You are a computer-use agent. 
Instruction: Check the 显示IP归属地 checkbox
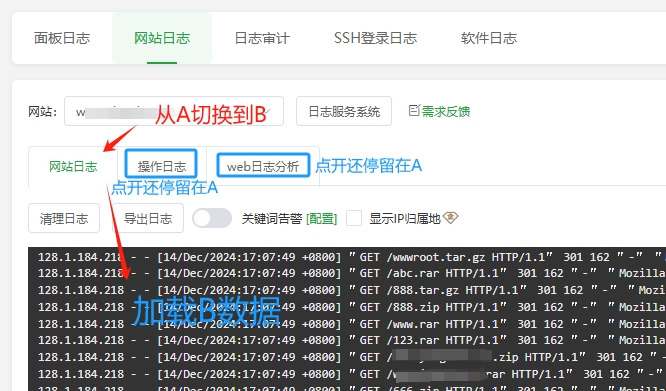pyautogui.click(x=354, y=218)
